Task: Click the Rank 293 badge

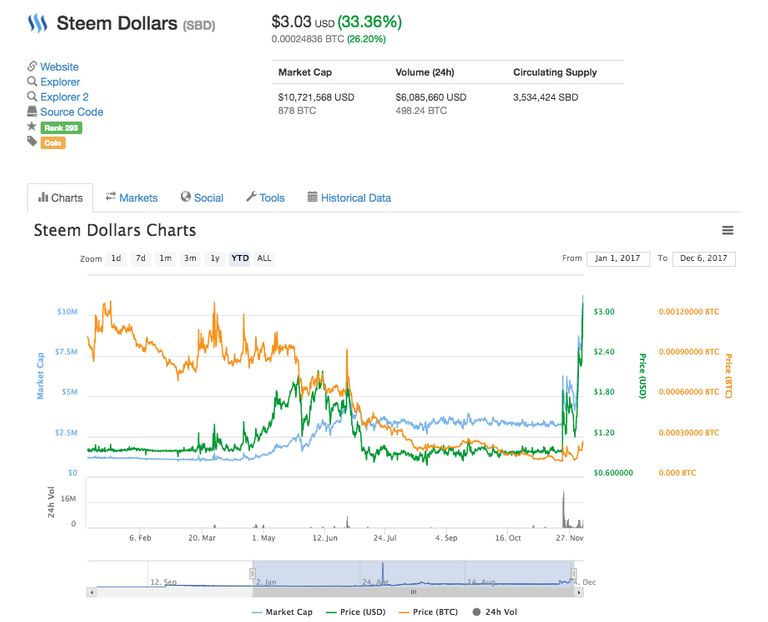Action: [x=61, y=128]
